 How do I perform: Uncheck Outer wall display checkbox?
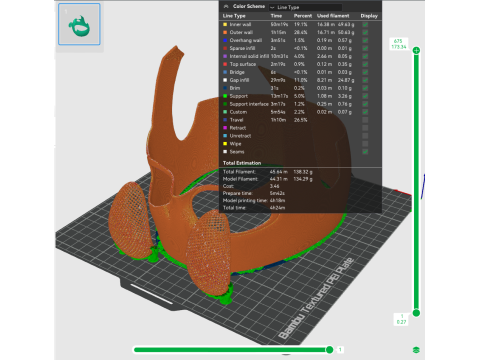(x=365, y=32)
